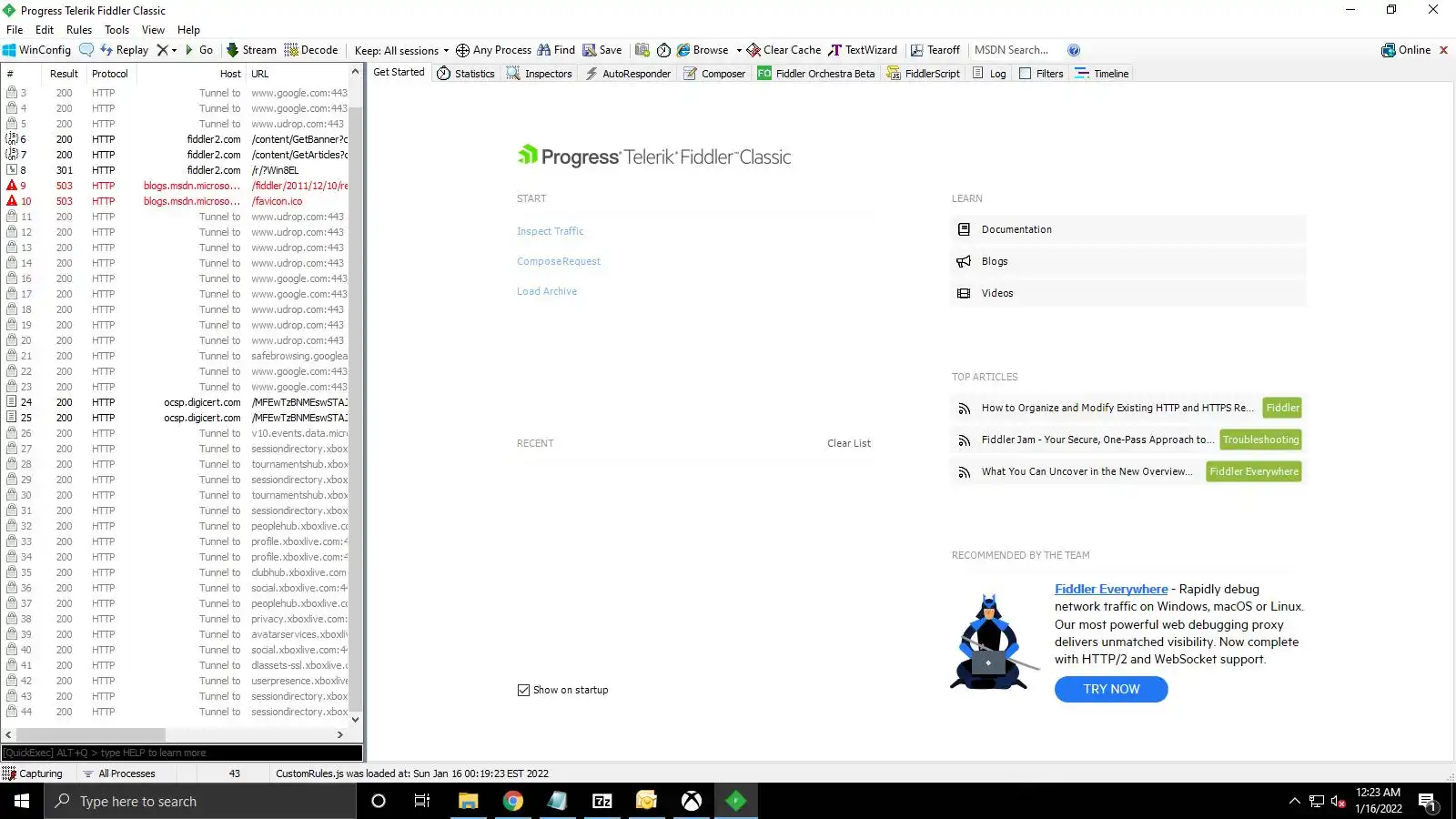Open the Keep: All sessions dropdown
The height and width of the screenshot is (819, 1456).
tap(401, 50)
